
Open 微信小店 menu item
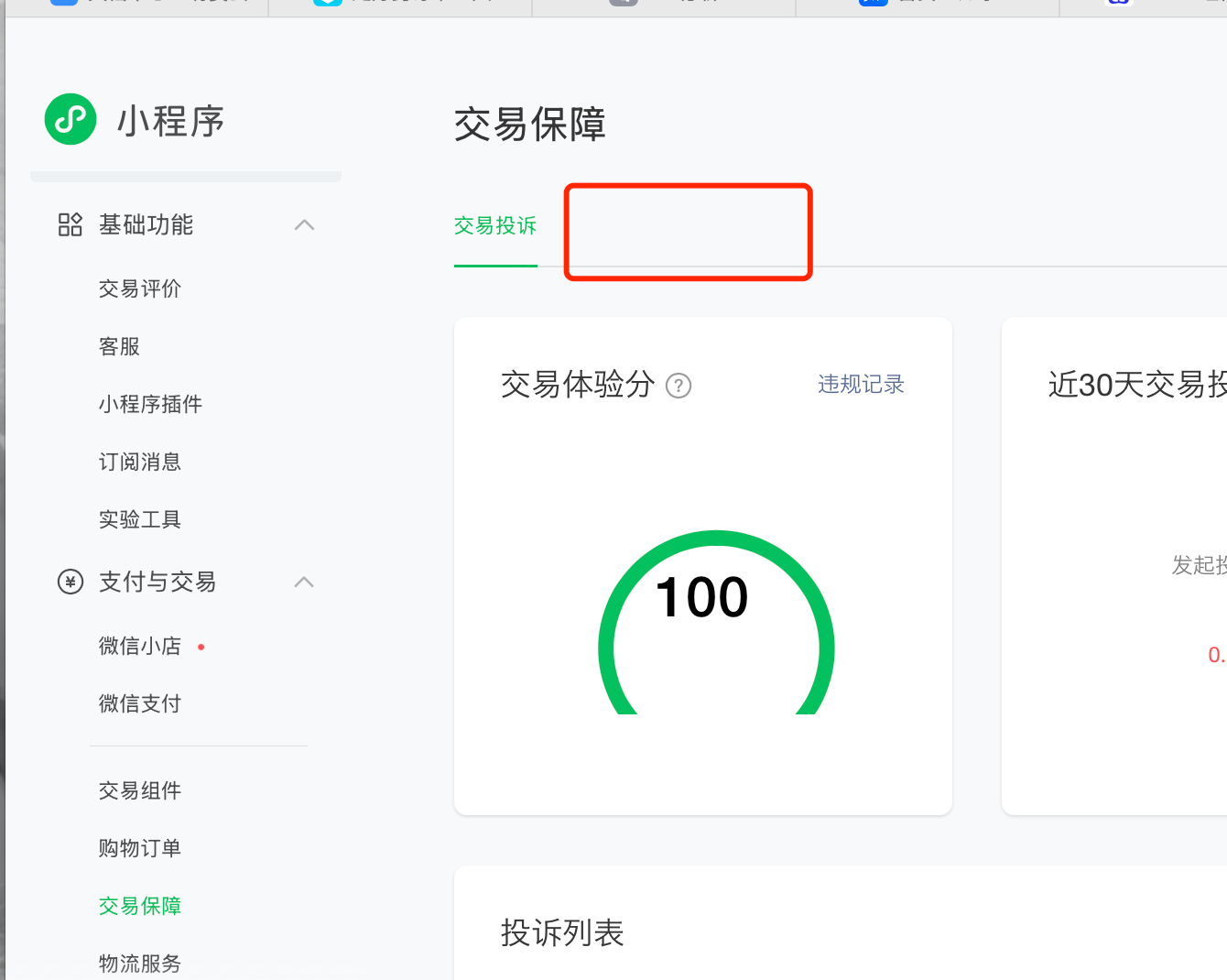pyautogui.click(x=140, y=646)
